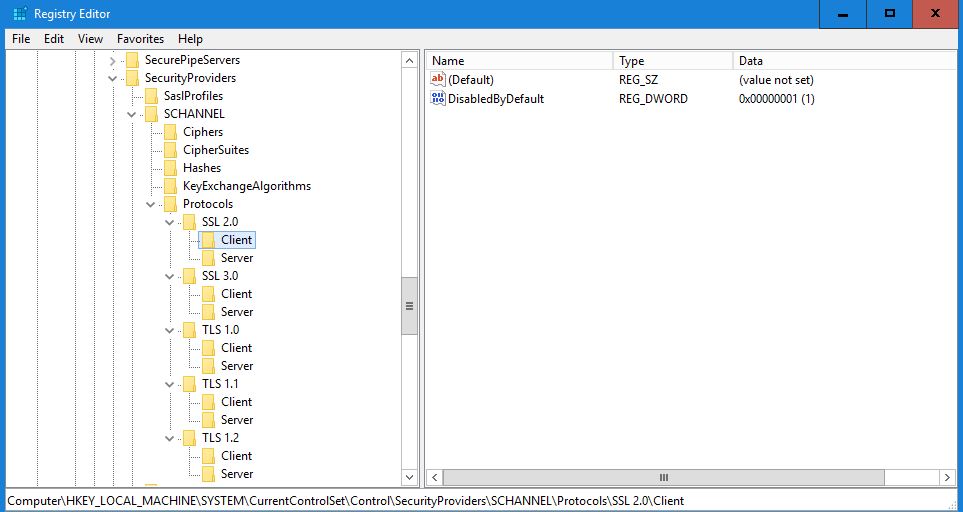Select the Server key under TLS 1.0
The height and width of the screenshot is (512, 963).
click(x=236, y=366)
